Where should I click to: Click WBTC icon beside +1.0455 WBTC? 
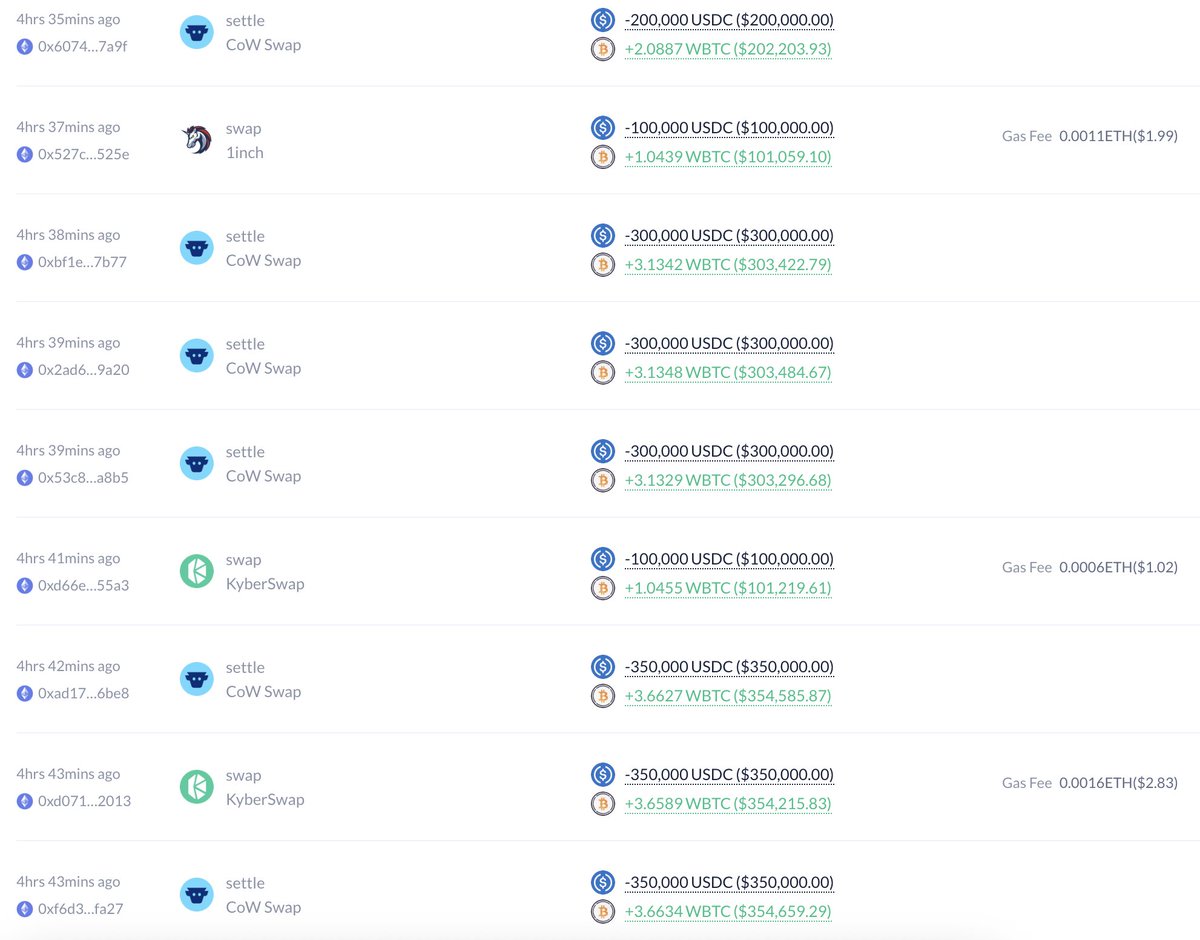click(603, 589)
